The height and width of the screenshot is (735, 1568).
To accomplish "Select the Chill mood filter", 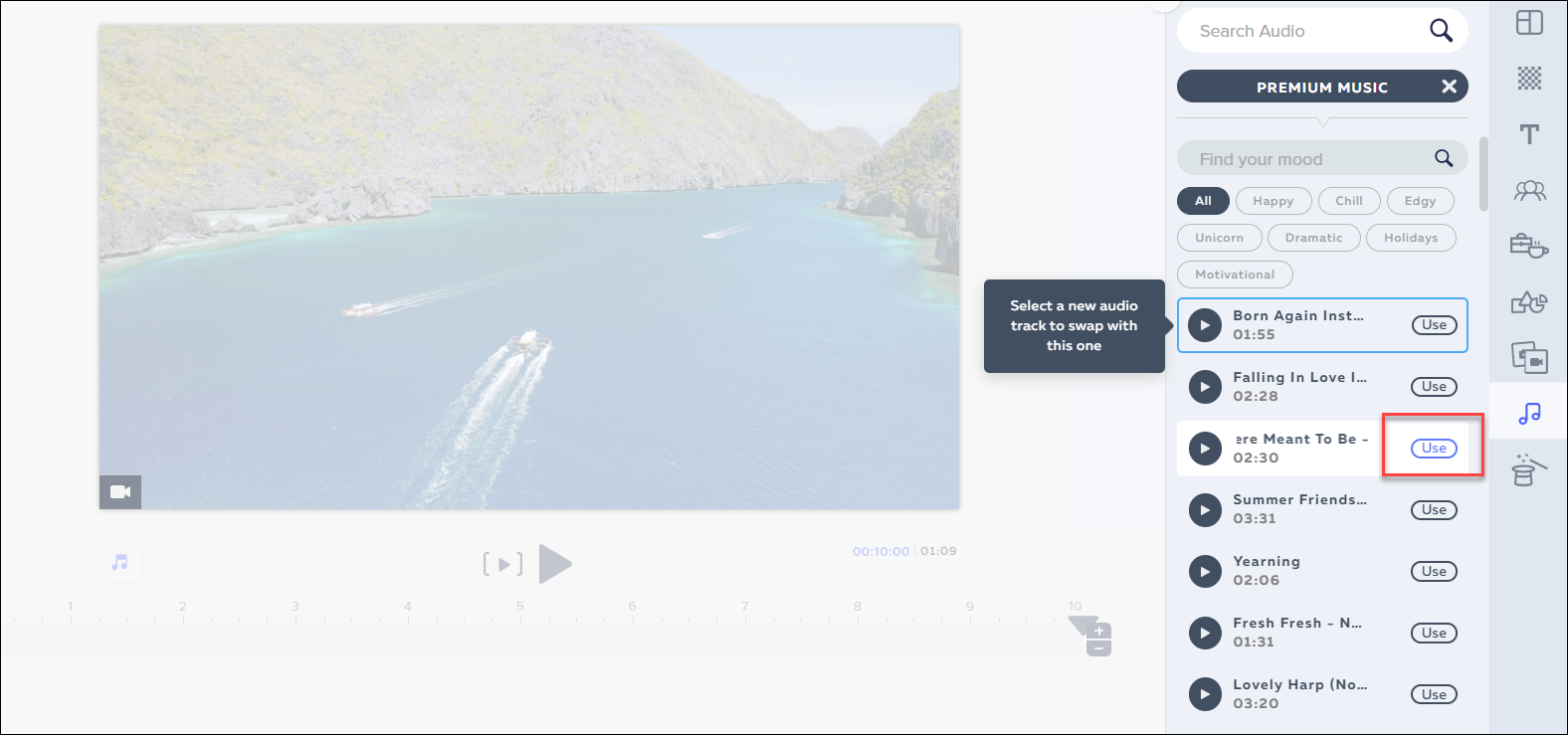I will coord(1348,201).
